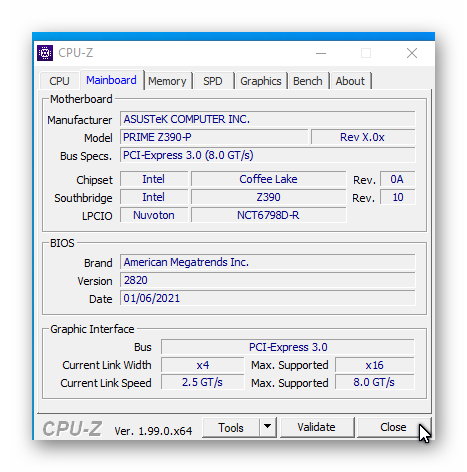Image resolution: width=467 pixels, height=472 pixels.
Task: Click the southbridge revision 10 value
Action: point(397,197)
